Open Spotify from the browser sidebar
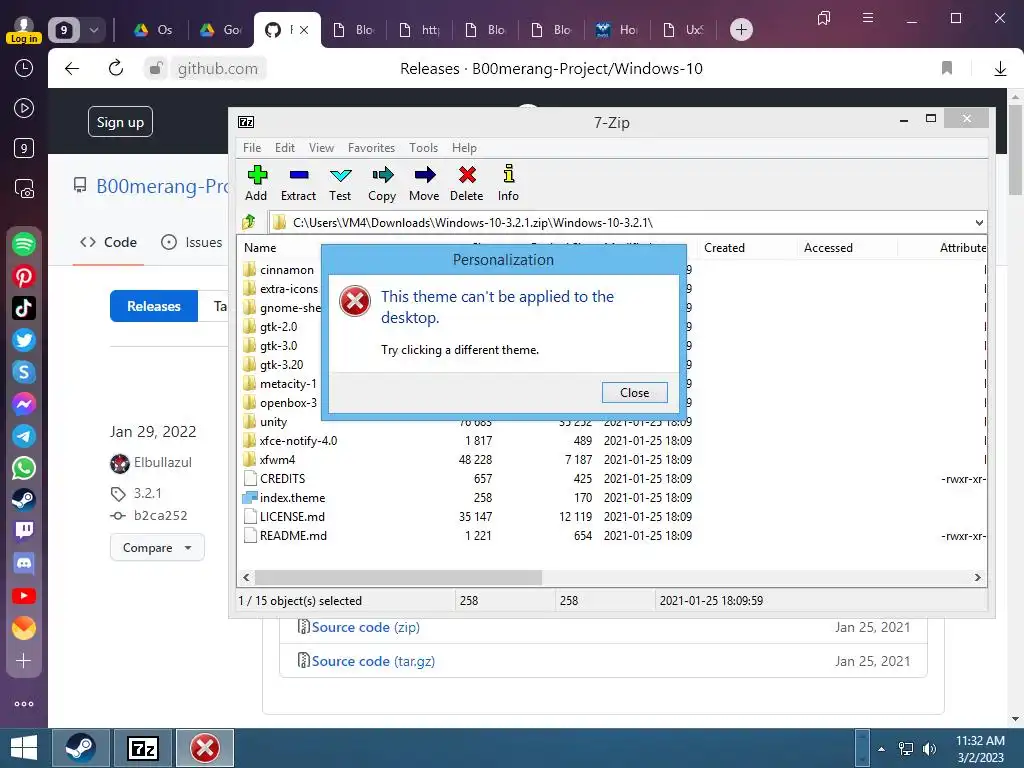The width and height of the screenshot is (1024, 768). 24,244
